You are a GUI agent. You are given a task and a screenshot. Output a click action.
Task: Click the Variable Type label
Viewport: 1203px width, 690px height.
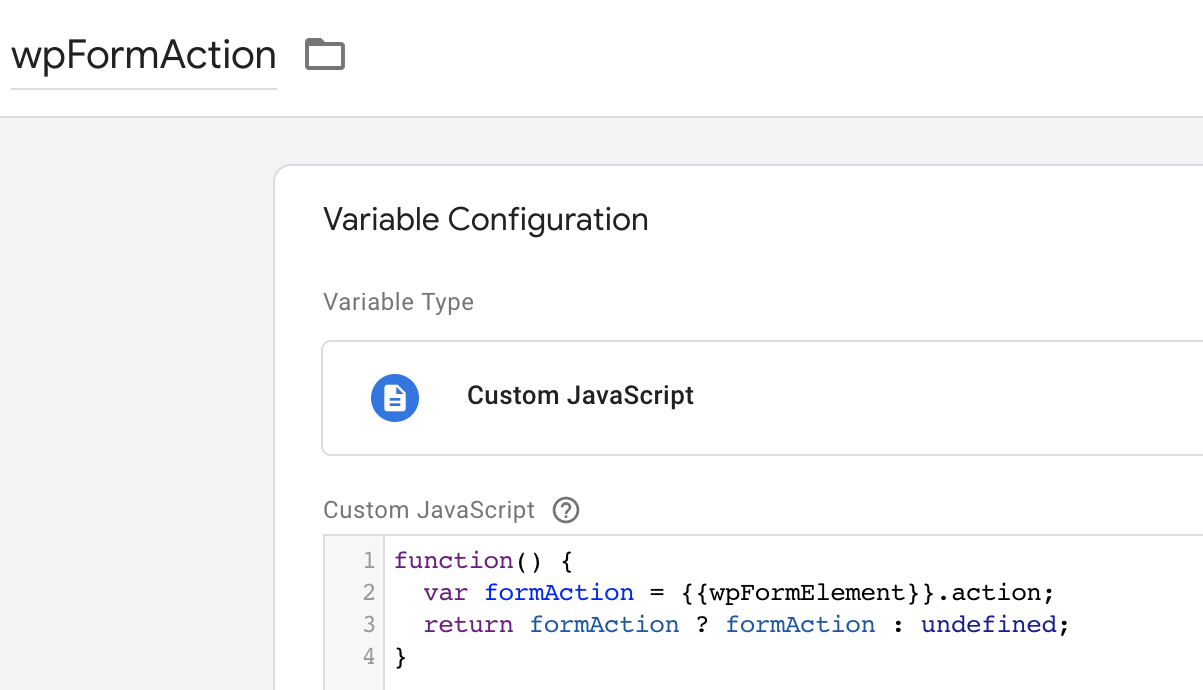tap(398, 302)
